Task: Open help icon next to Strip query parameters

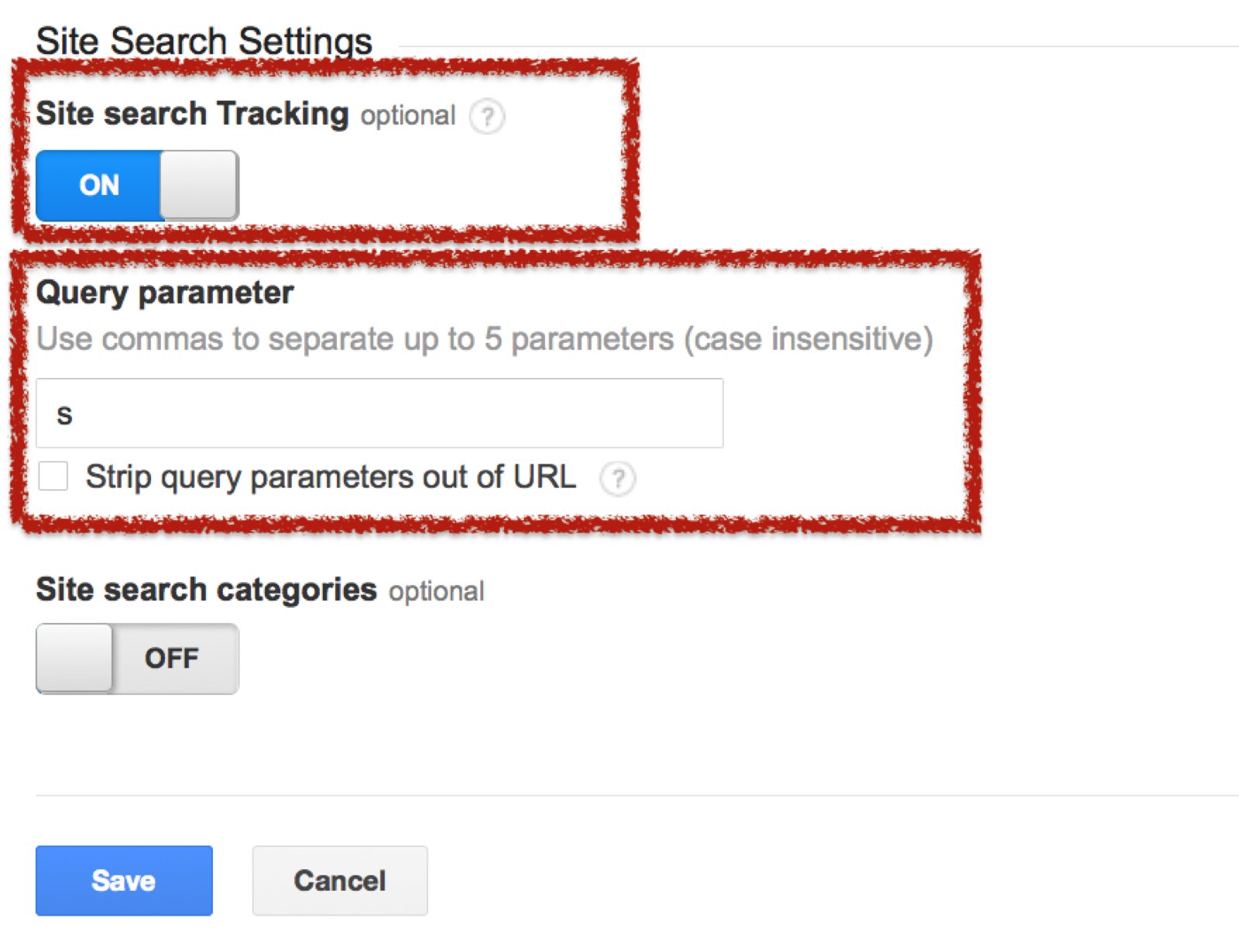Action: point(617,478)
